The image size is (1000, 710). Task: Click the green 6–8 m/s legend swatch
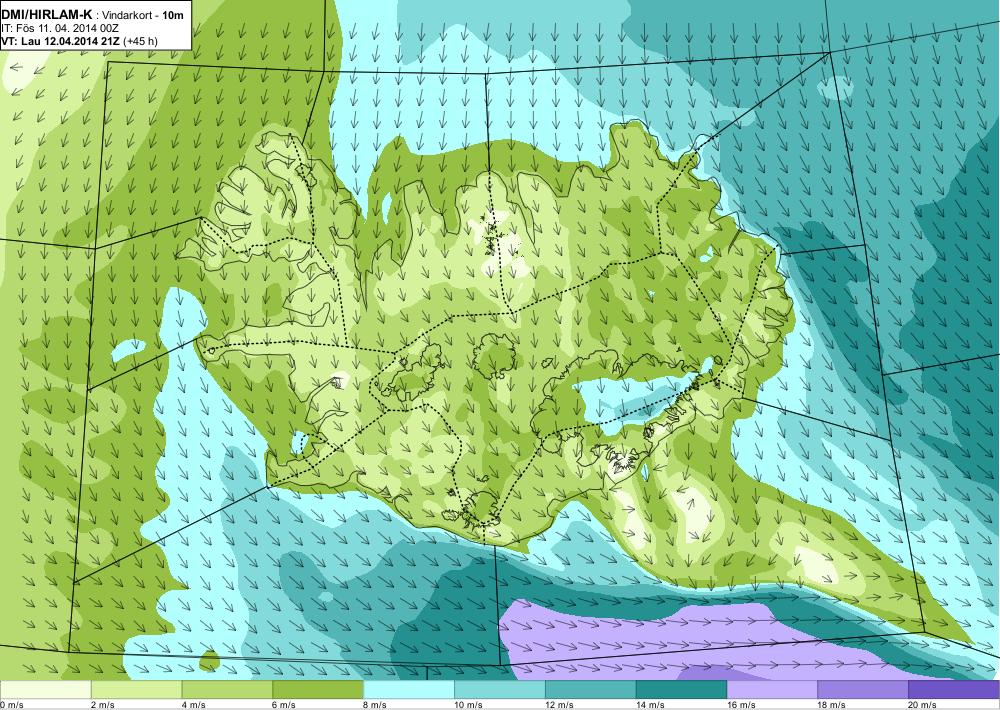318,690
